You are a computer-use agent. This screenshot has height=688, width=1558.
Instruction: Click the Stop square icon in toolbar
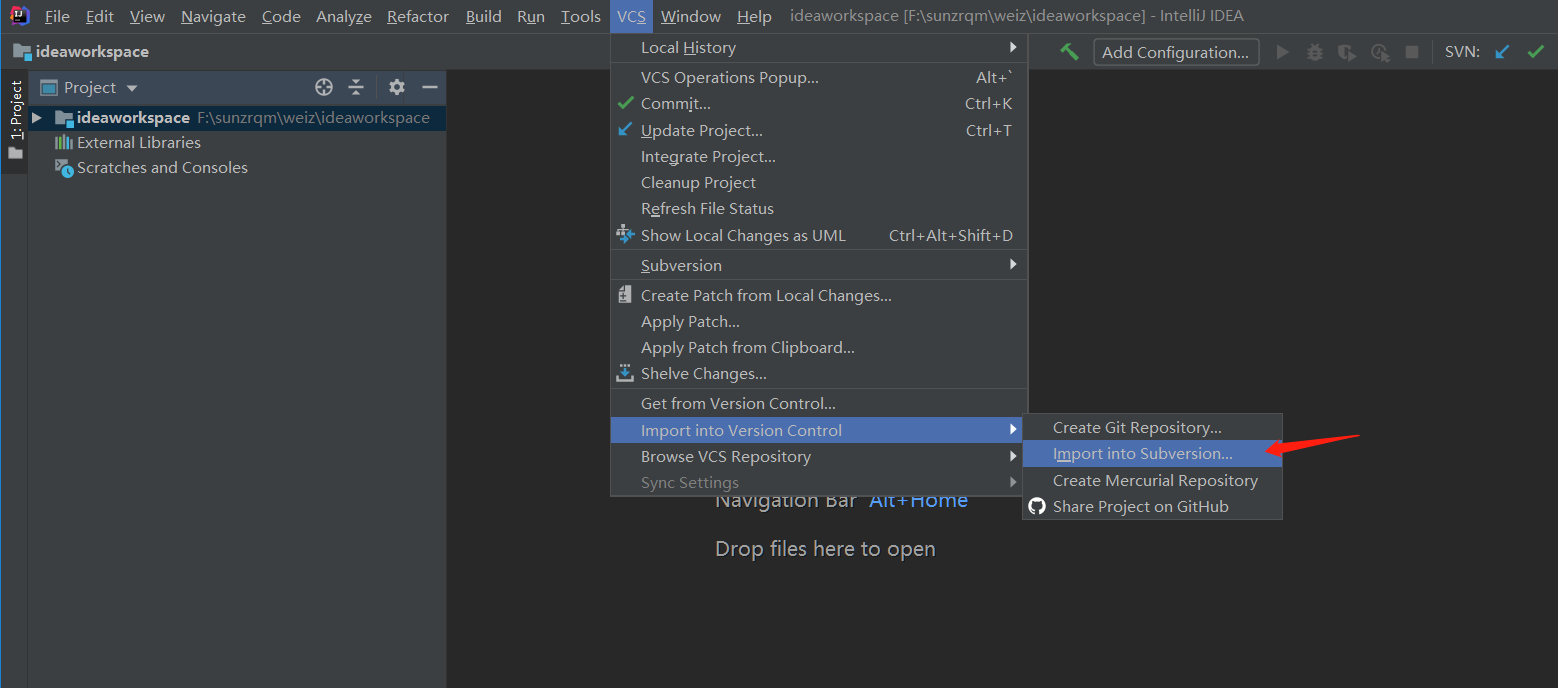coord(1412,52)
